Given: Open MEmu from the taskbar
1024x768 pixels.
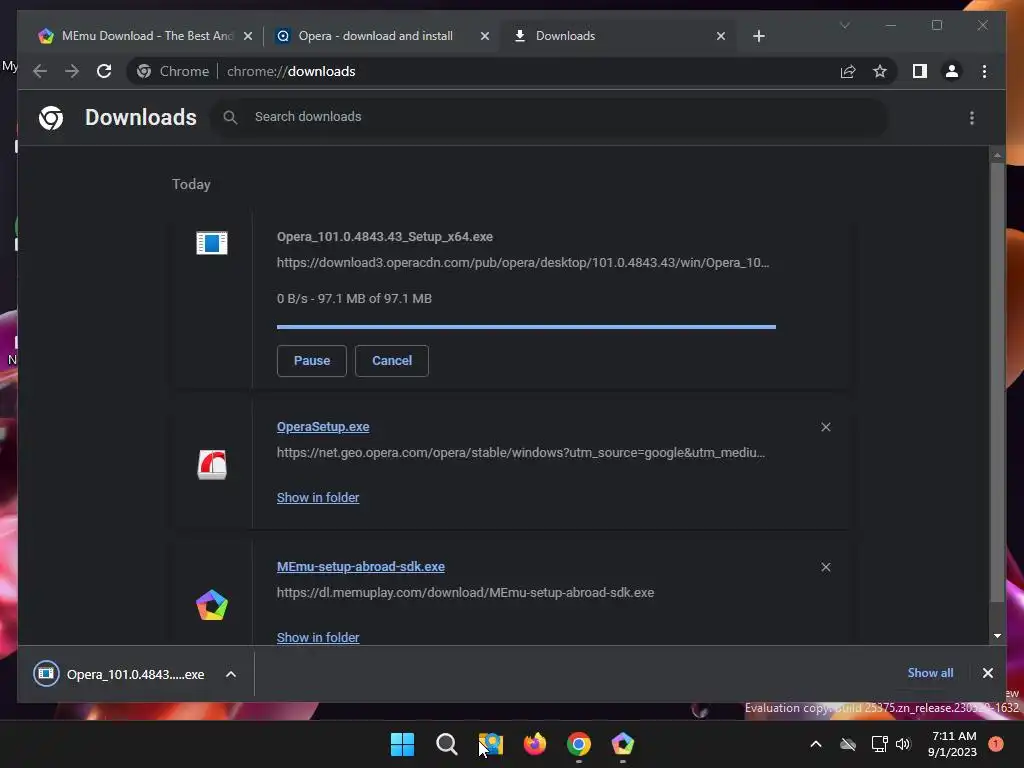Looking at the screenshot, I should click(622, 744).
